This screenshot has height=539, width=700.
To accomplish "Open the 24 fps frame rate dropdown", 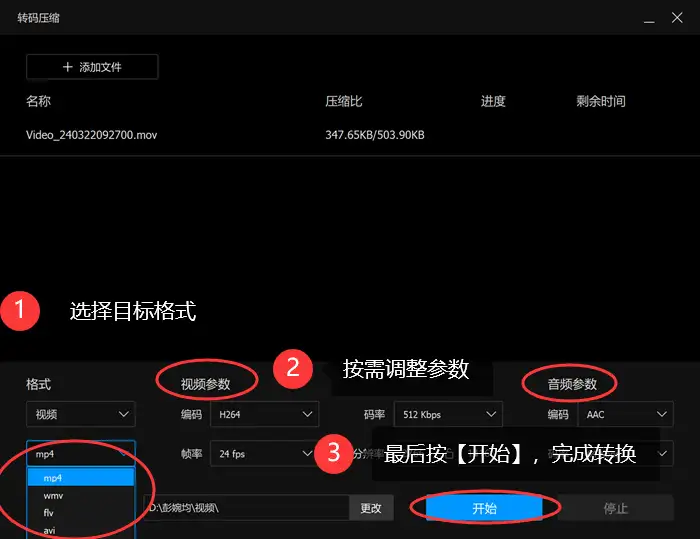I will [x=265, y=454].
